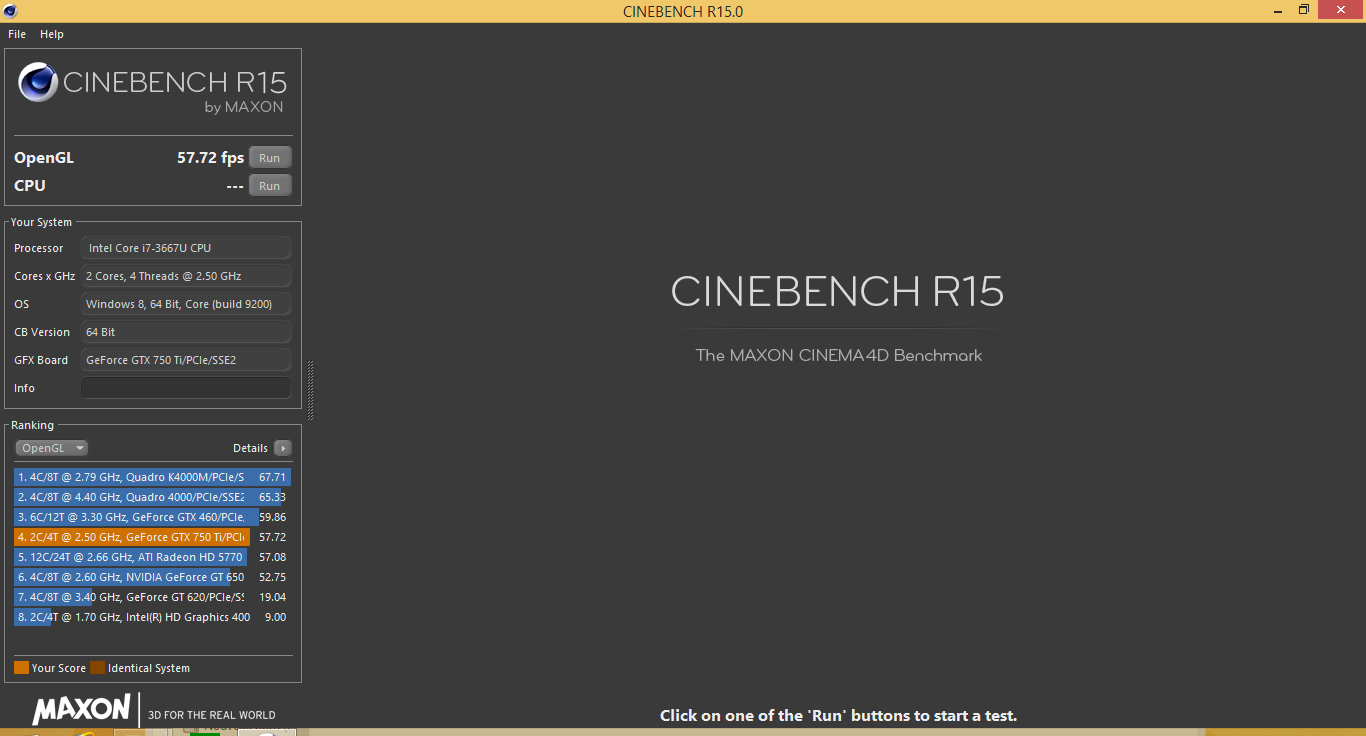Click the vertical panel splitter handle
Screen dimensions: 1366x736
point(310,390)
